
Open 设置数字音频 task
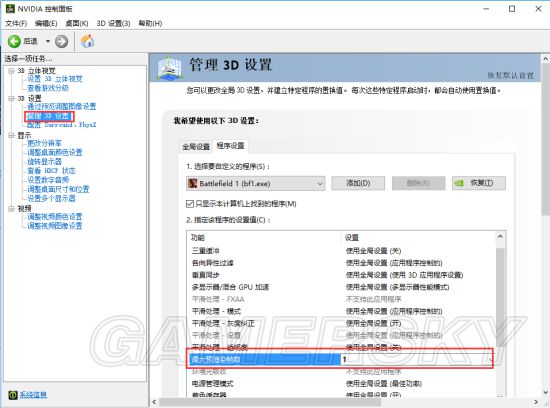(x=48, y=180)
